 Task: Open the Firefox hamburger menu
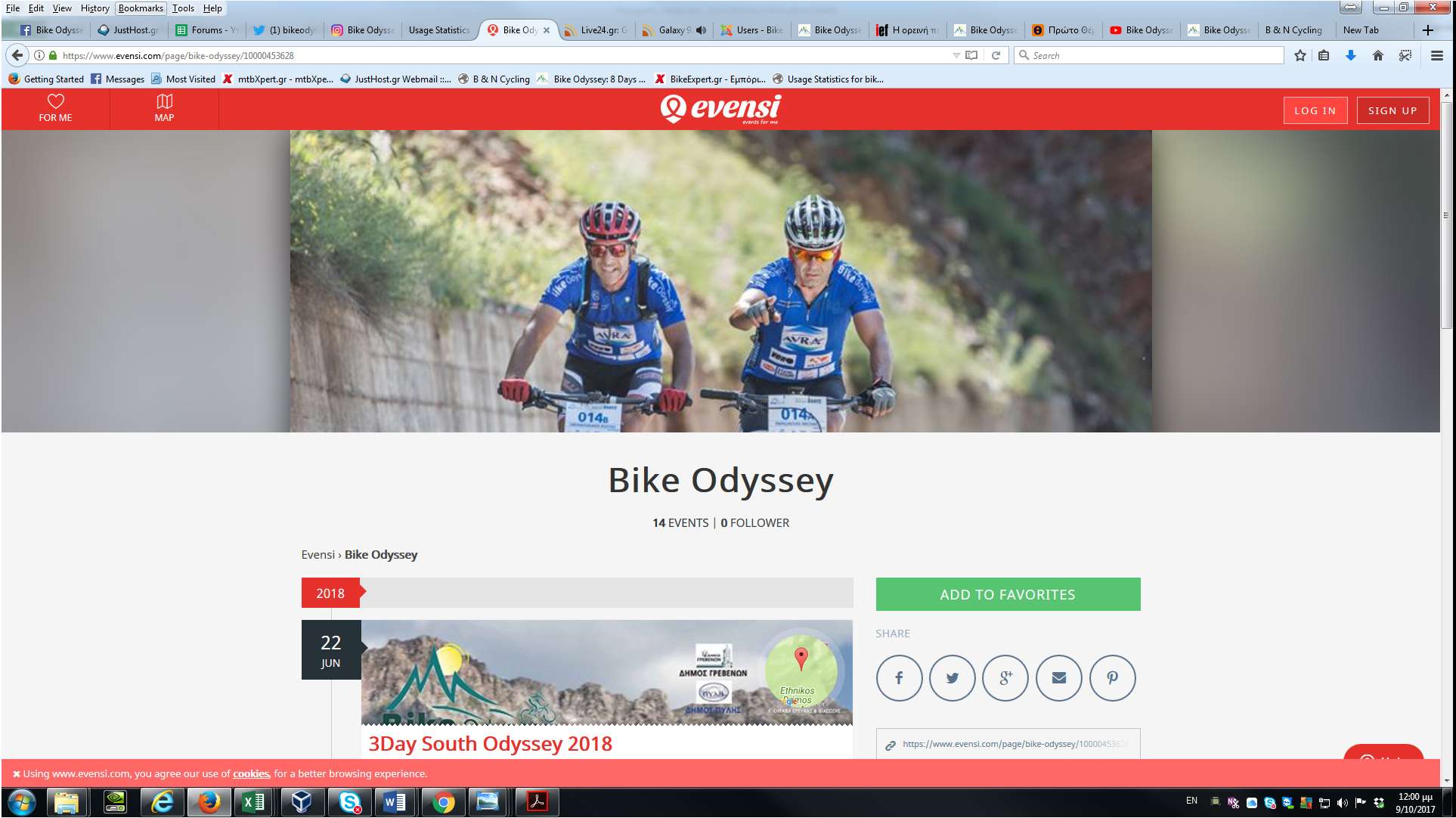coord(1437,55)
